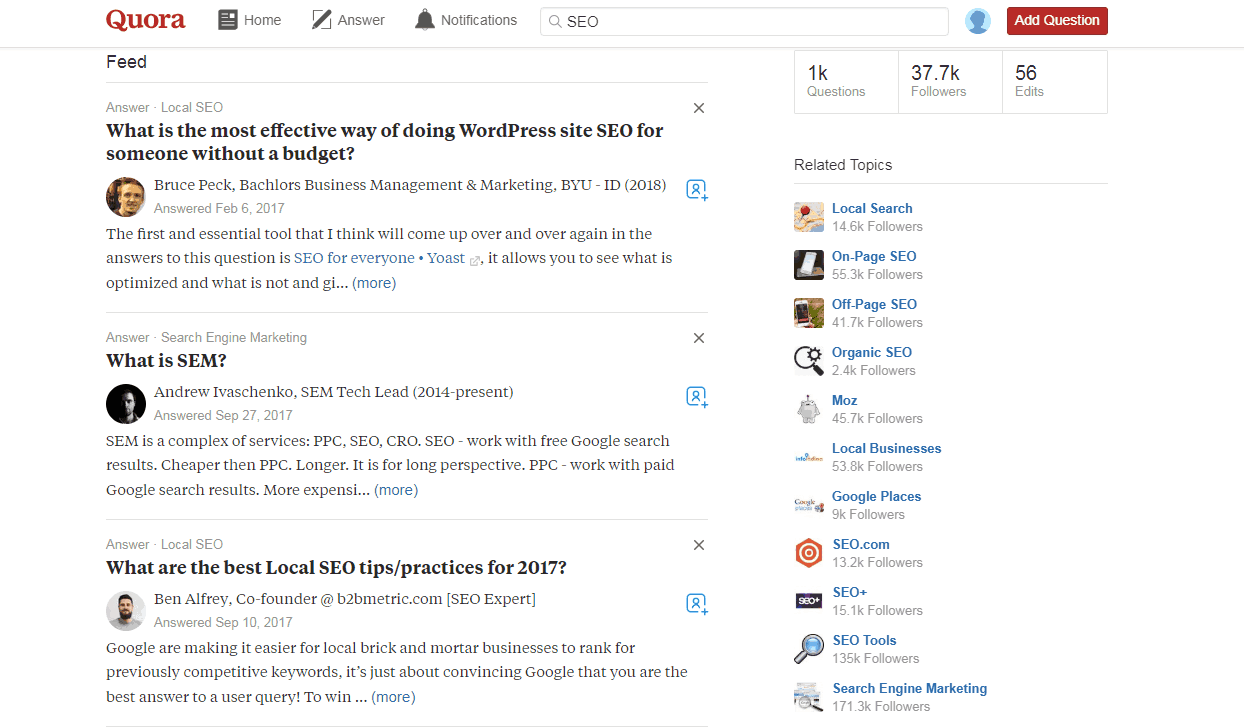Open the user profile avatar

coord(978,21)
